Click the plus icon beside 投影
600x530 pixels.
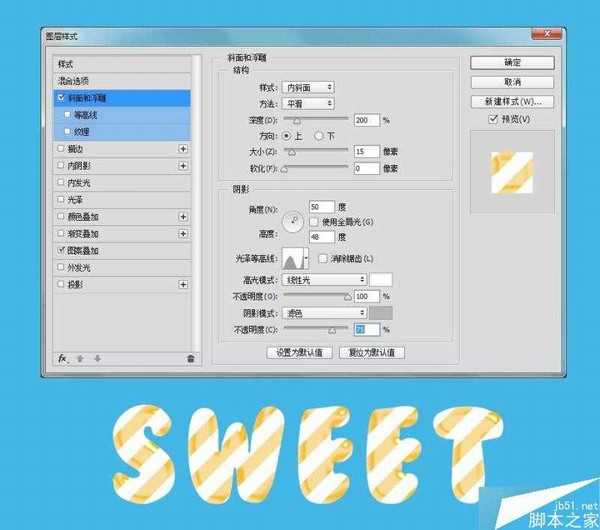tap(183, 285)
